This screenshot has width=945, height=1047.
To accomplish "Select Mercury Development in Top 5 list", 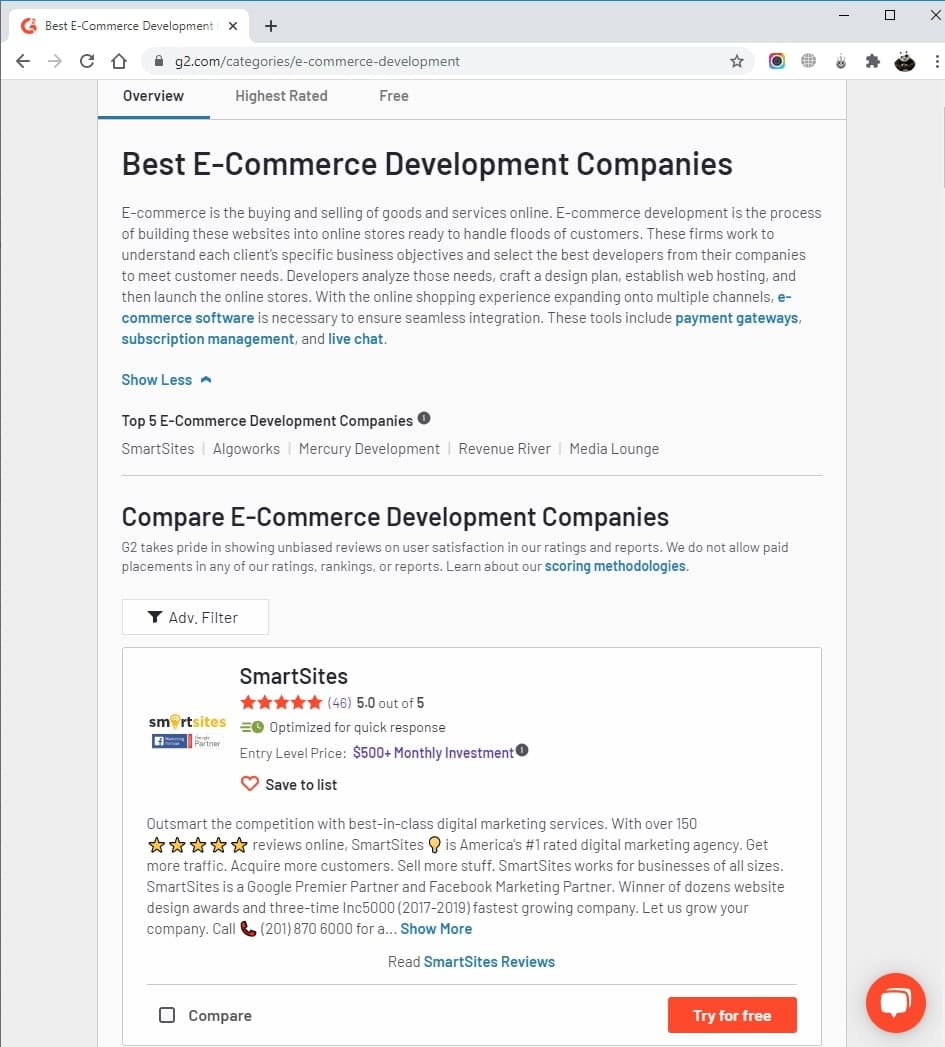I will coord(369,449).
